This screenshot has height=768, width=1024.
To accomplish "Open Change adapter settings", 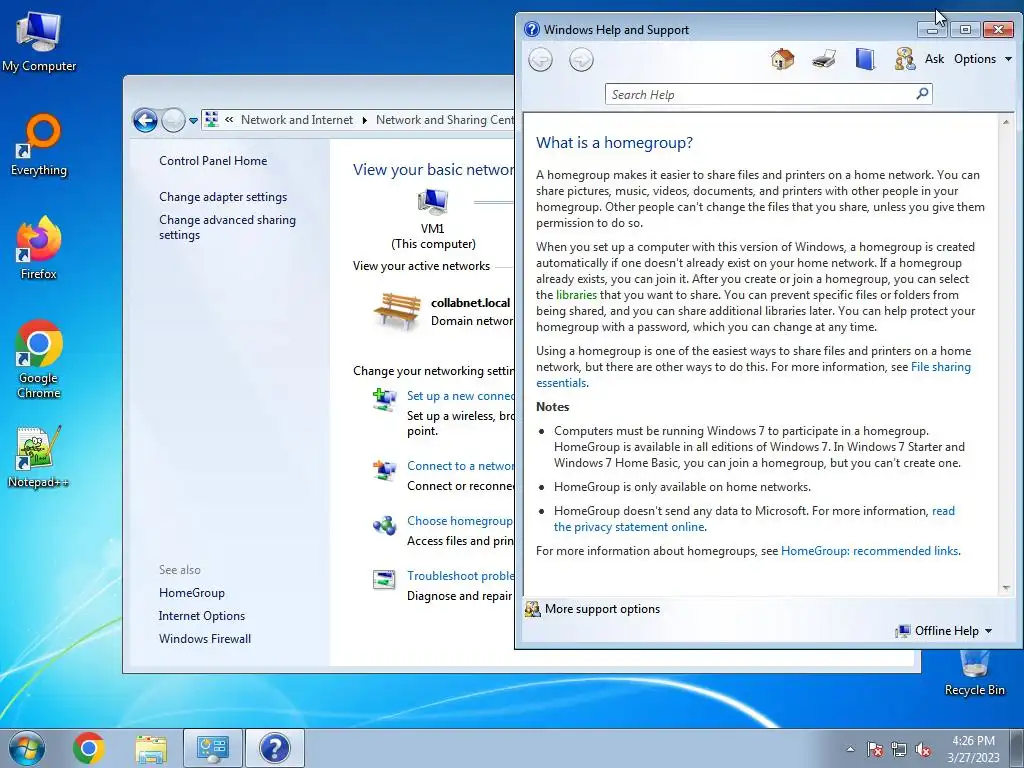I will [223, 197].
